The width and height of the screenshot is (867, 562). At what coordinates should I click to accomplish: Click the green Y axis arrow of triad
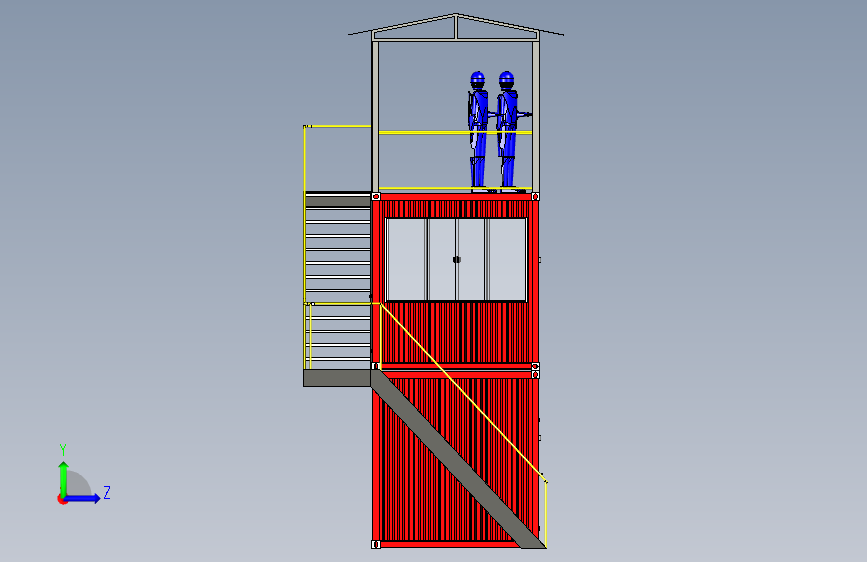point(64,478)
